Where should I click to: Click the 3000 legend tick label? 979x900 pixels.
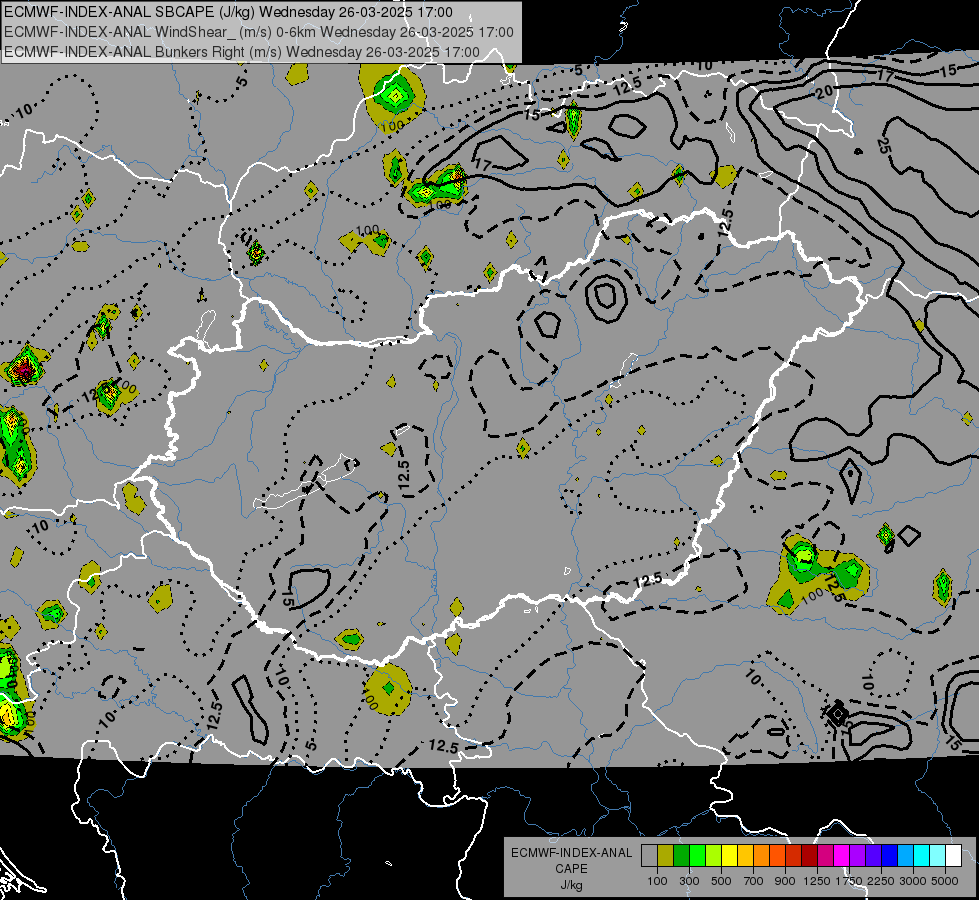coord(913,881)
